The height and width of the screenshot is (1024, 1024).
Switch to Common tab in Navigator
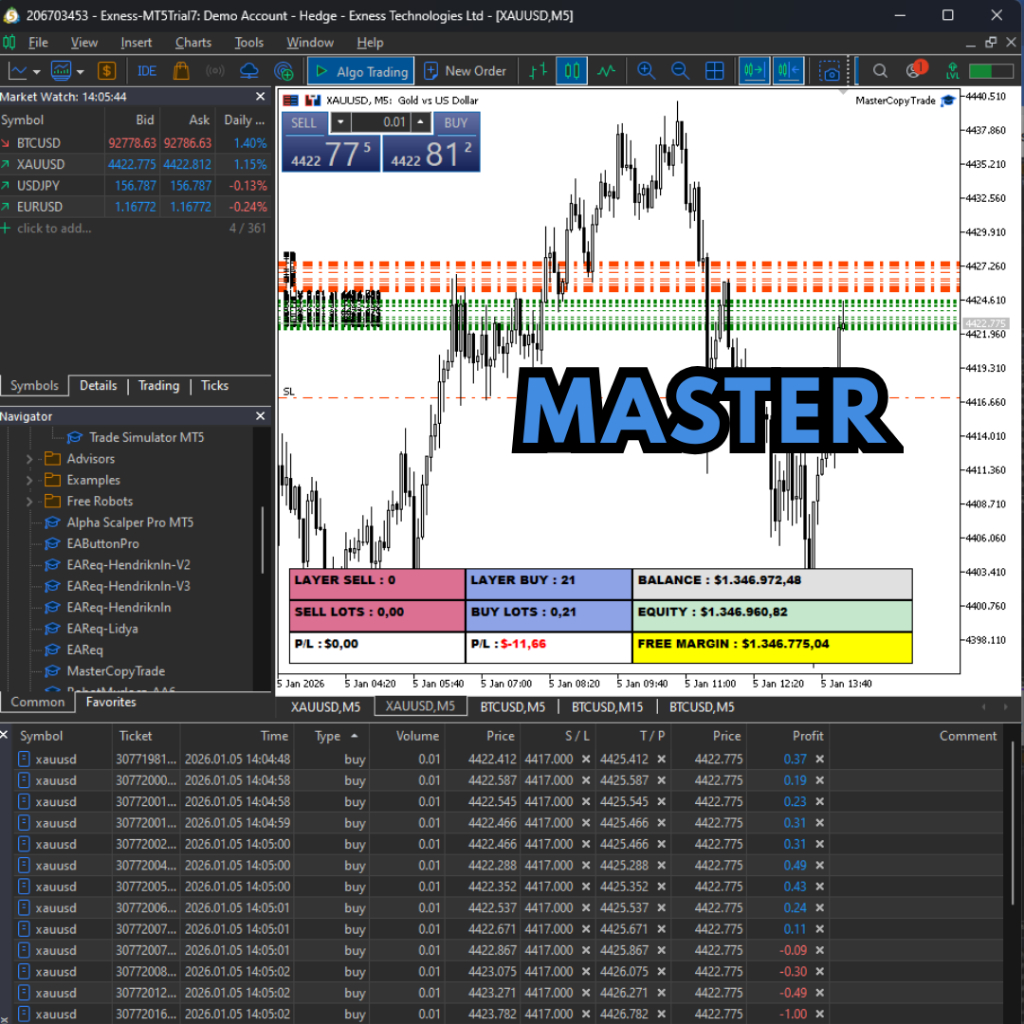point(38,702)
